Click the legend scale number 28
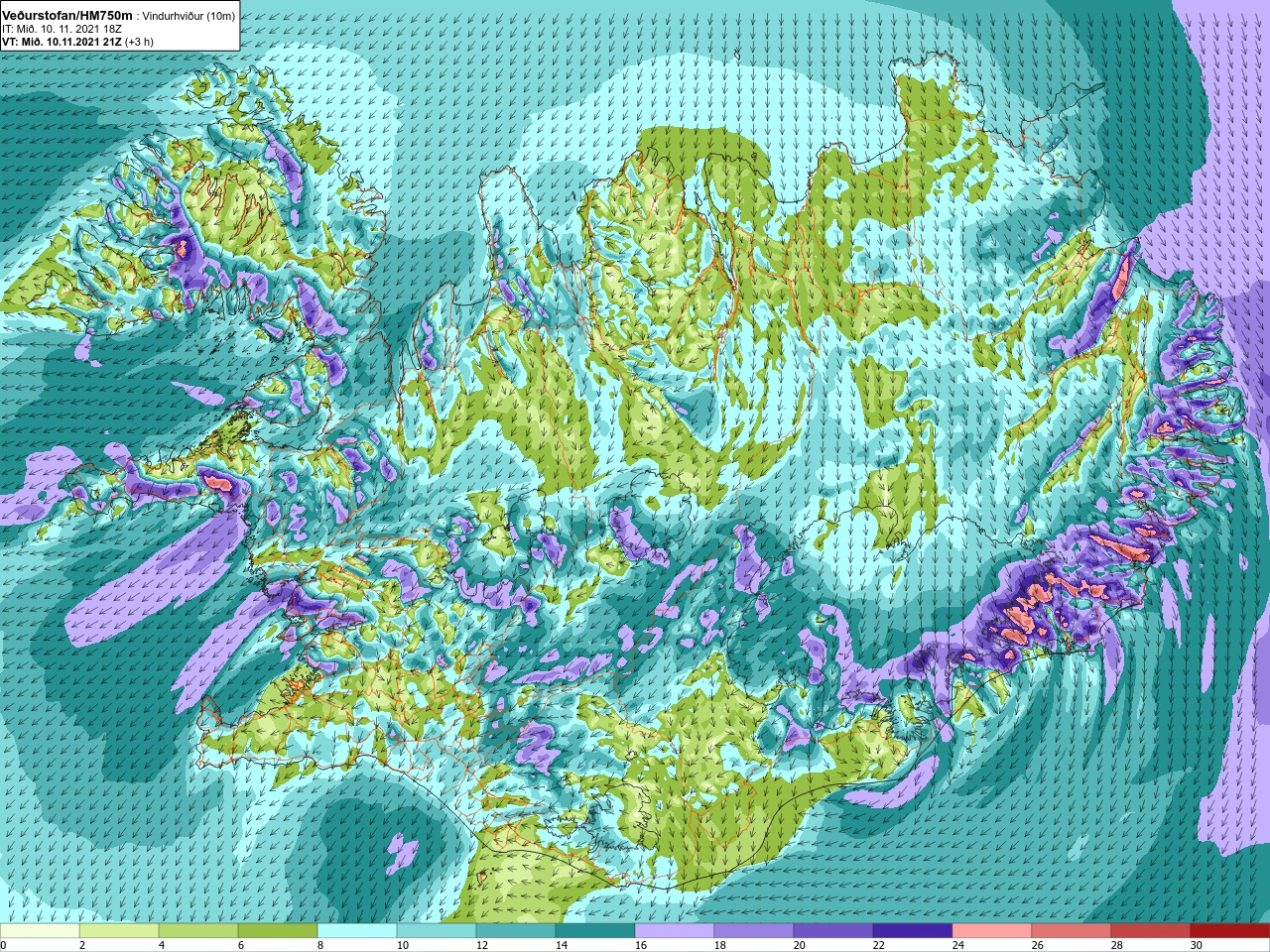This screenshot has width=1270, height=952. 1117,945
